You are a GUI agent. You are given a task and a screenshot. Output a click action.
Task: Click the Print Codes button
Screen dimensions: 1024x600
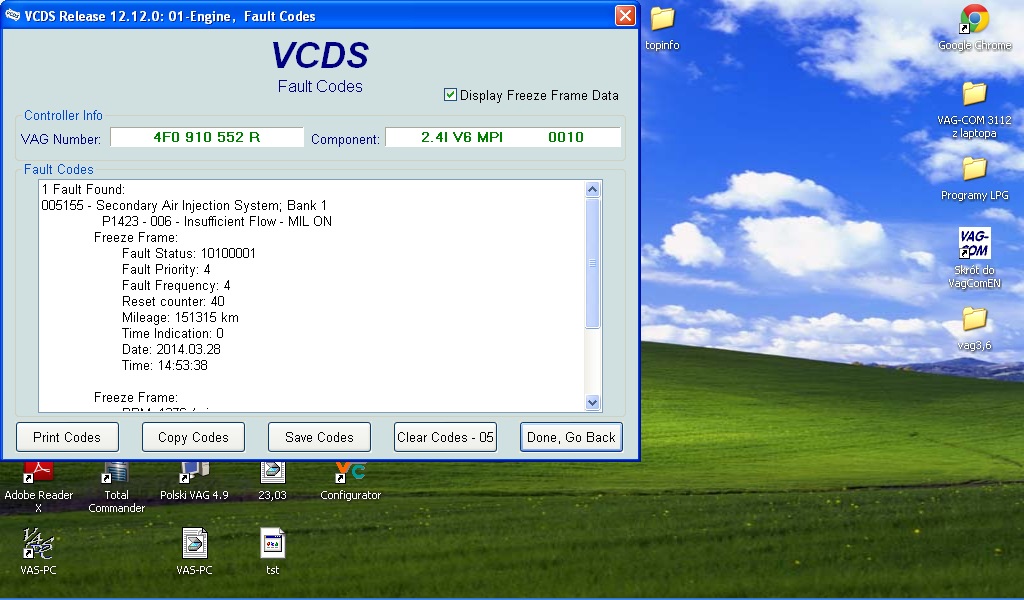point(67,437)
